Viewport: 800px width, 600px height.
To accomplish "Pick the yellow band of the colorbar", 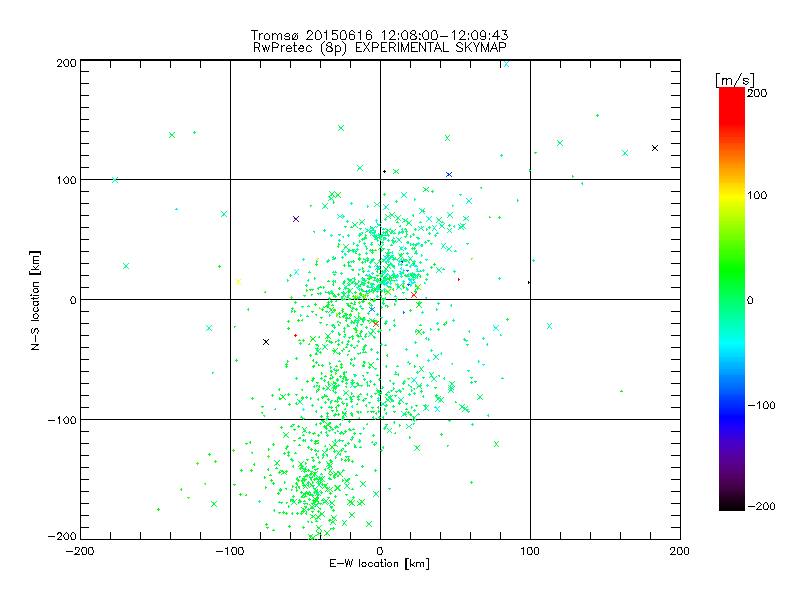I will (732, 195).
